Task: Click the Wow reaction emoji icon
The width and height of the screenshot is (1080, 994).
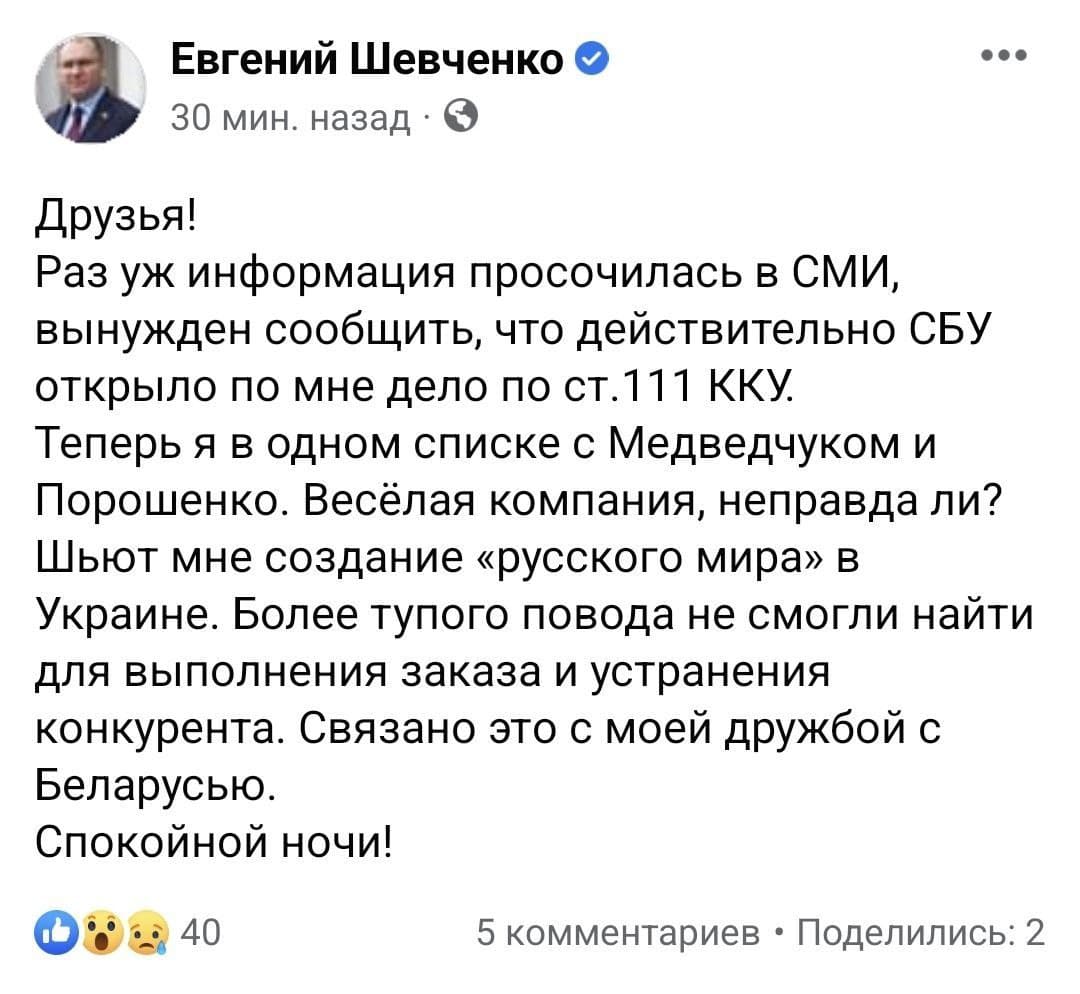Action: [102, 932]
